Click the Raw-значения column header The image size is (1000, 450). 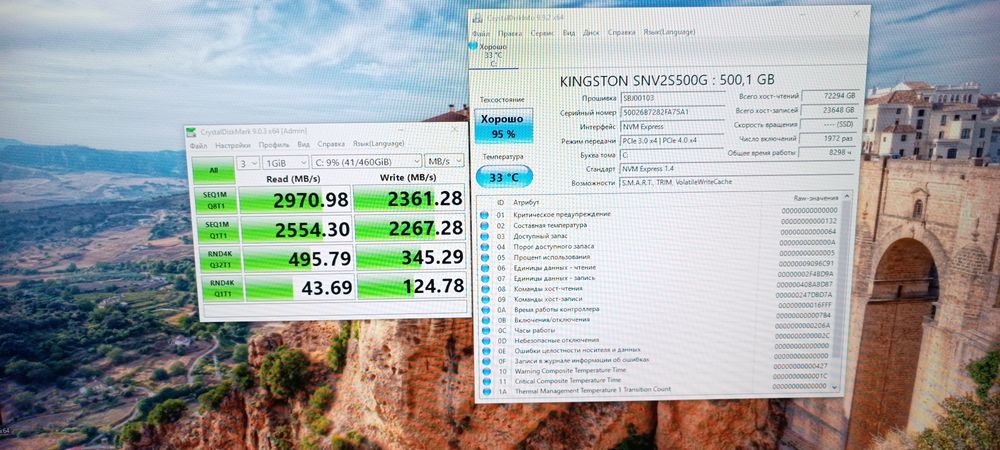814,198
